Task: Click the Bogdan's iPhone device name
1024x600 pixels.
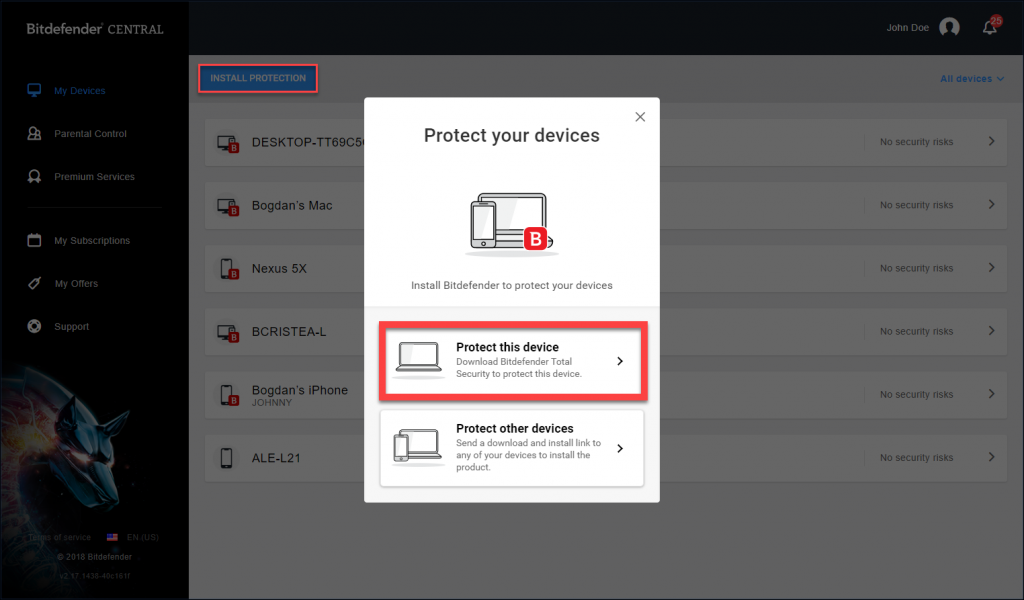Action: (300, 390)
